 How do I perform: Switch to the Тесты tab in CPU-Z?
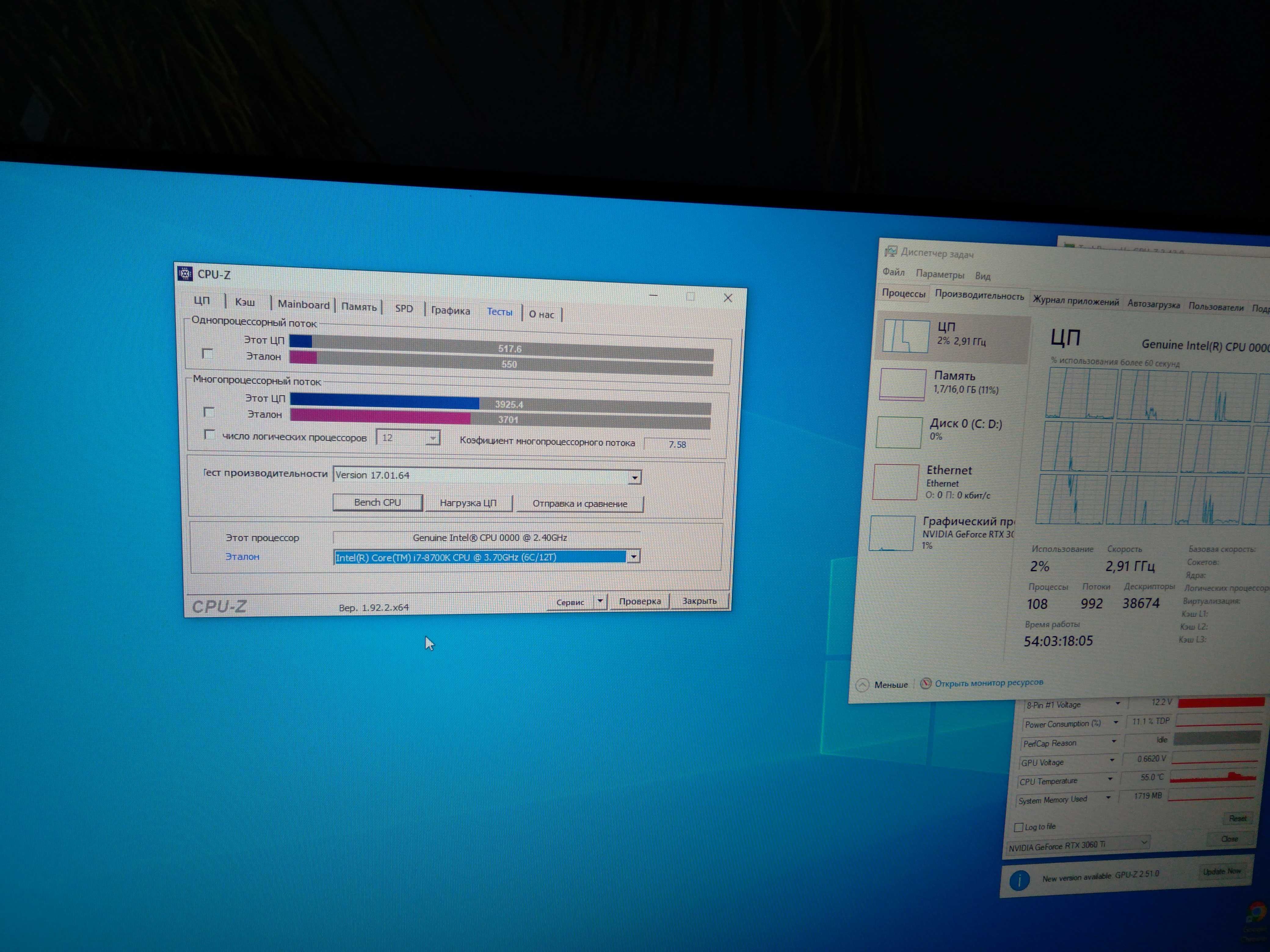499,312
